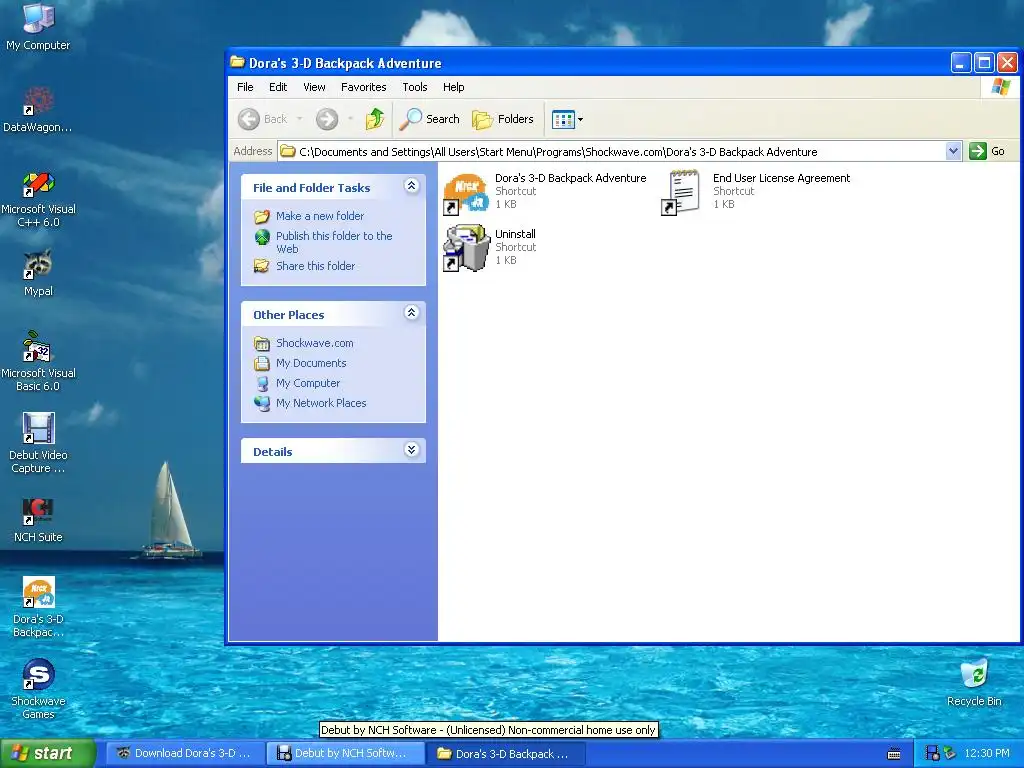Open the Back history dropdown arrow

(x=300, y=119)
